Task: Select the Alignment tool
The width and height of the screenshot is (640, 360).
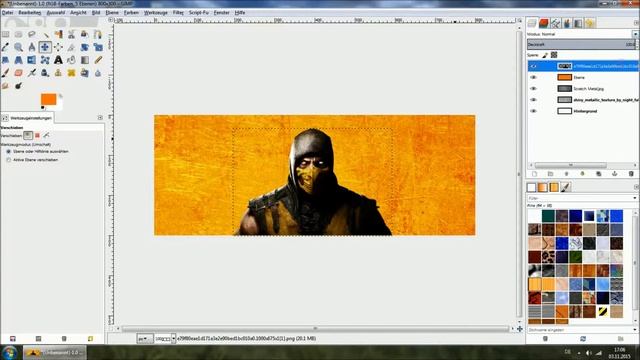Action: tap(58, 47)
